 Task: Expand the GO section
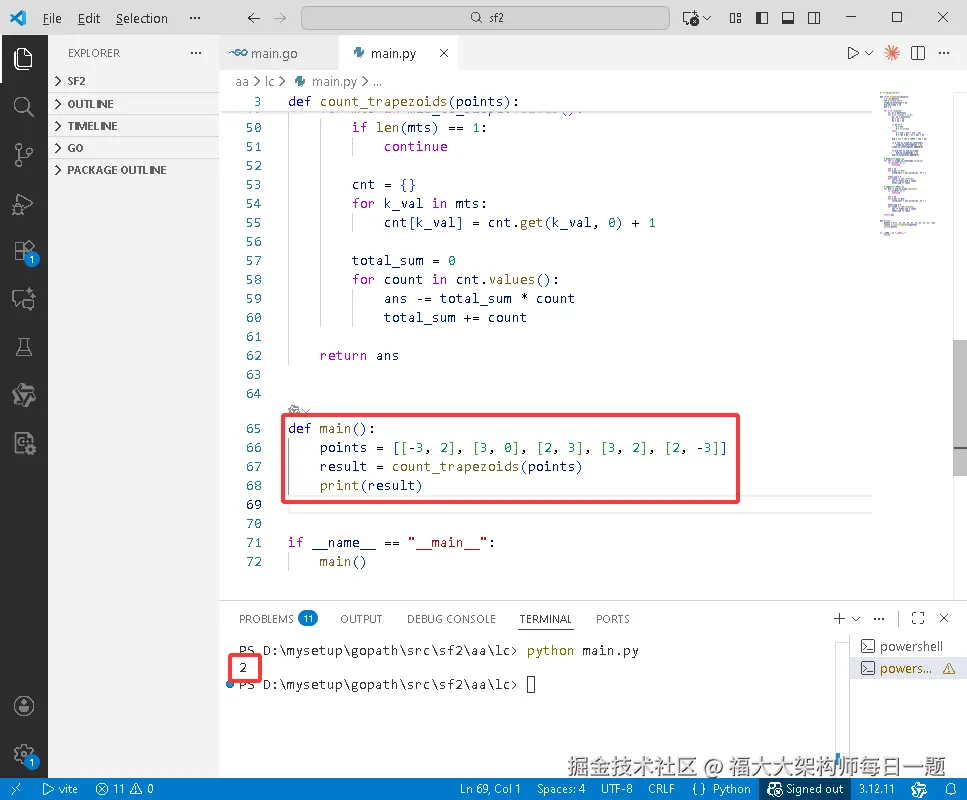point(134,148)
